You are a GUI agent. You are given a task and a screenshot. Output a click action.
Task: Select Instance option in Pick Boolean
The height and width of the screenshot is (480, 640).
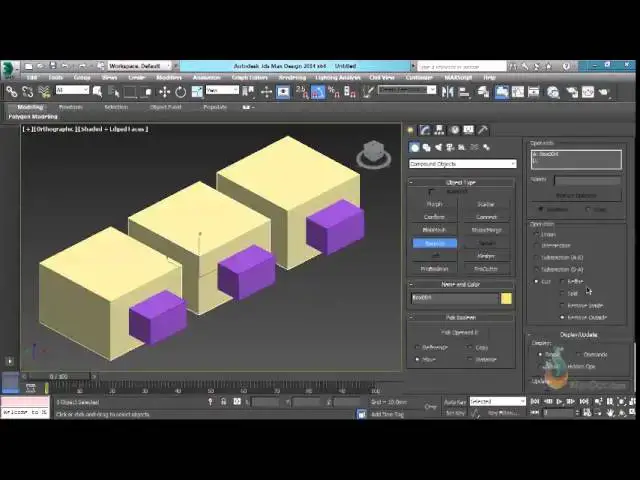[470, 359]
